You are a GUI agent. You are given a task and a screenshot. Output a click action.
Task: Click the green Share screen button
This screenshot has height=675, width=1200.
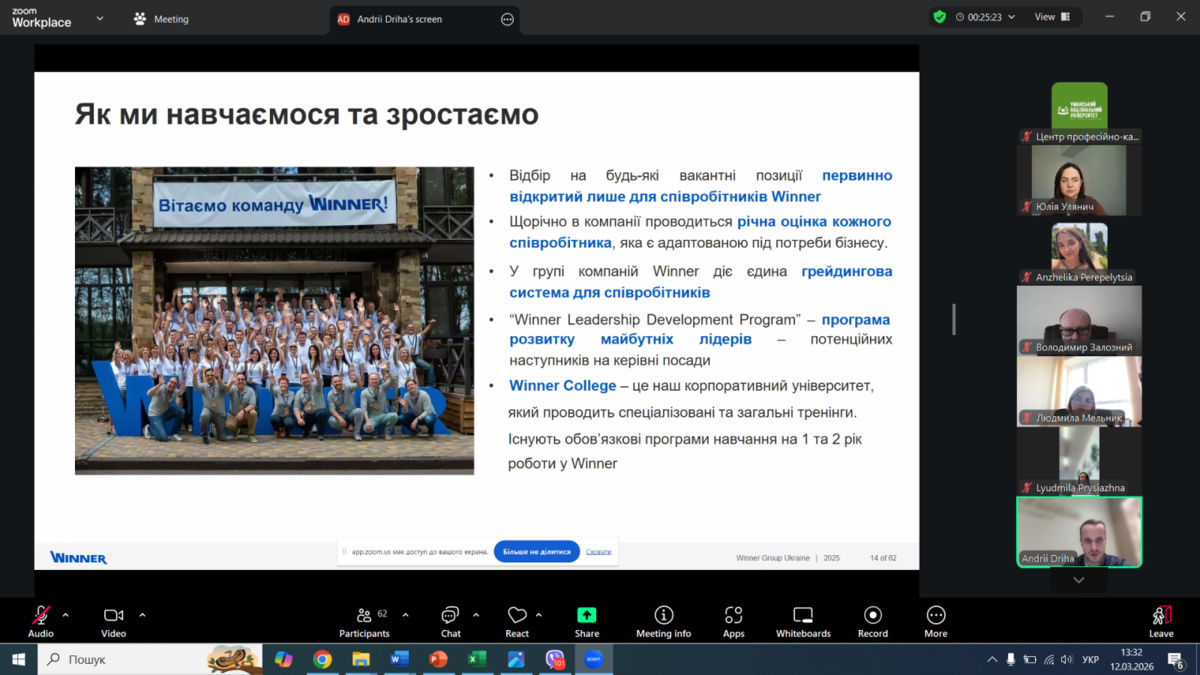[x=587, y=620]
